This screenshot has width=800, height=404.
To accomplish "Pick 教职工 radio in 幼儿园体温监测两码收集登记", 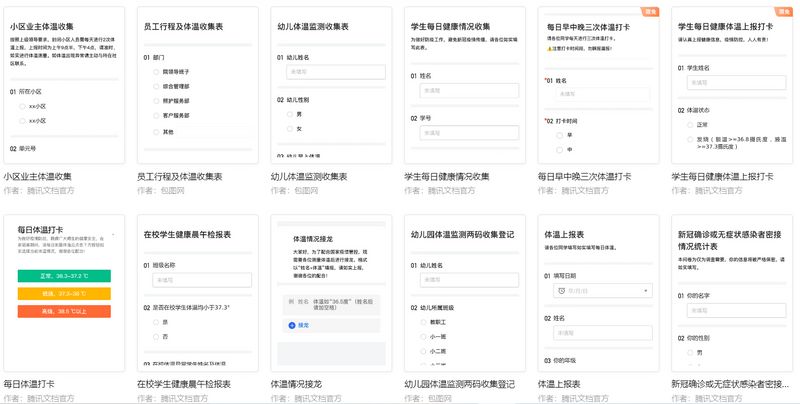I will tap(421, 322).
